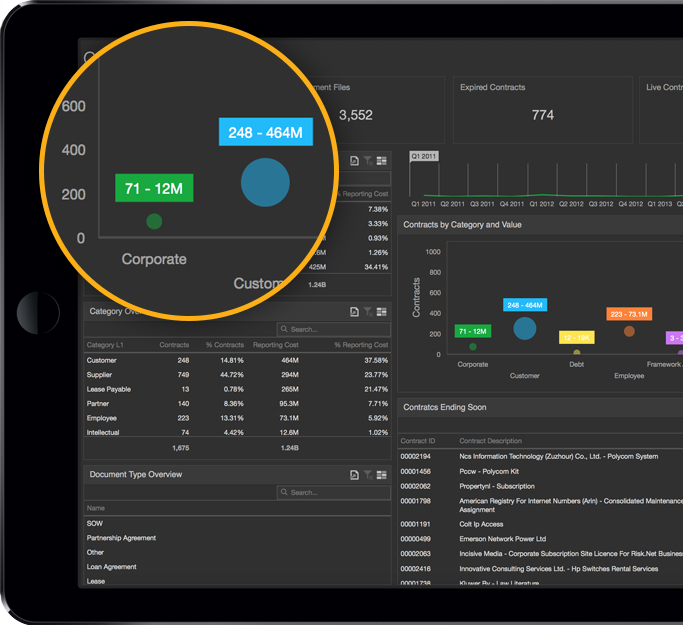Click the Contracts by Category and Value title
The image size is (683, 625).
(462, 225)
